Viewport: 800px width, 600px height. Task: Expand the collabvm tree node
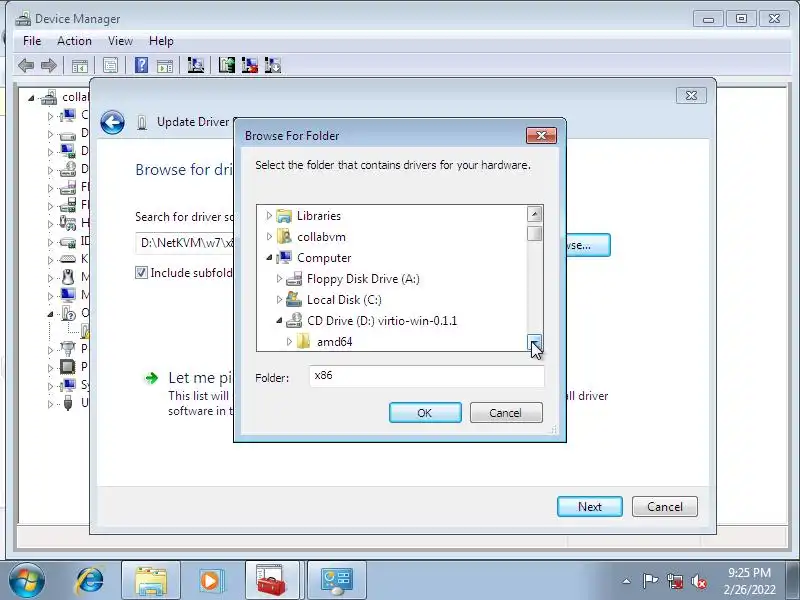click(x=269, y=237)
